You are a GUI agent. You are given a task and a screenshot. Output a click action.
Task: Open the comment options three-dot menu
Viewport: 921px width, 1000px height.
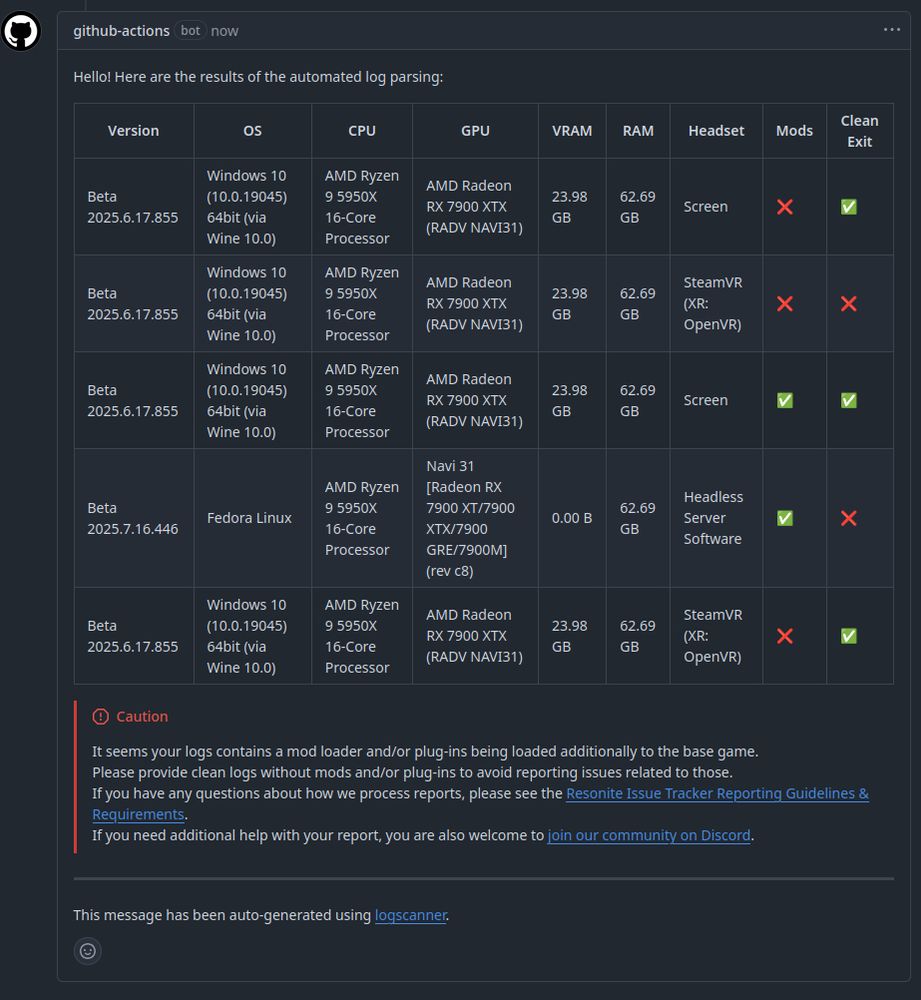(x=892, y=29)
